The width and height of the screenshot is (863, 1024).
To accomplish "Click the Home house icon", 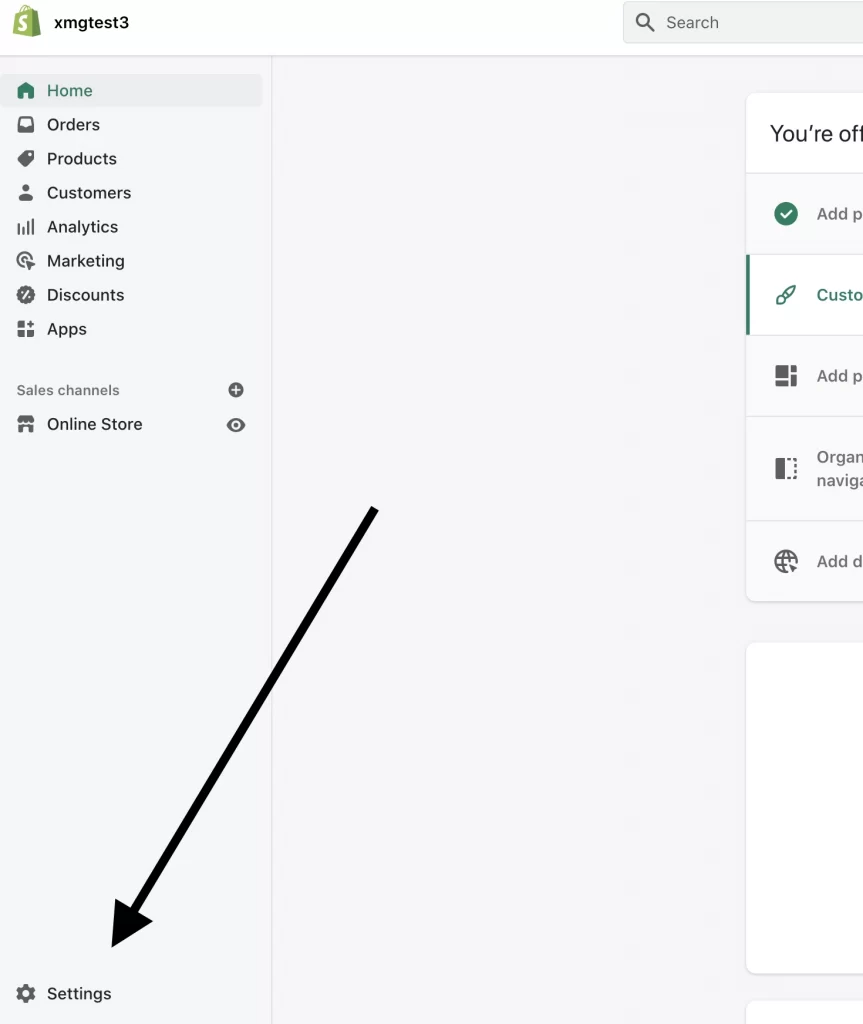I will point(25,91).
